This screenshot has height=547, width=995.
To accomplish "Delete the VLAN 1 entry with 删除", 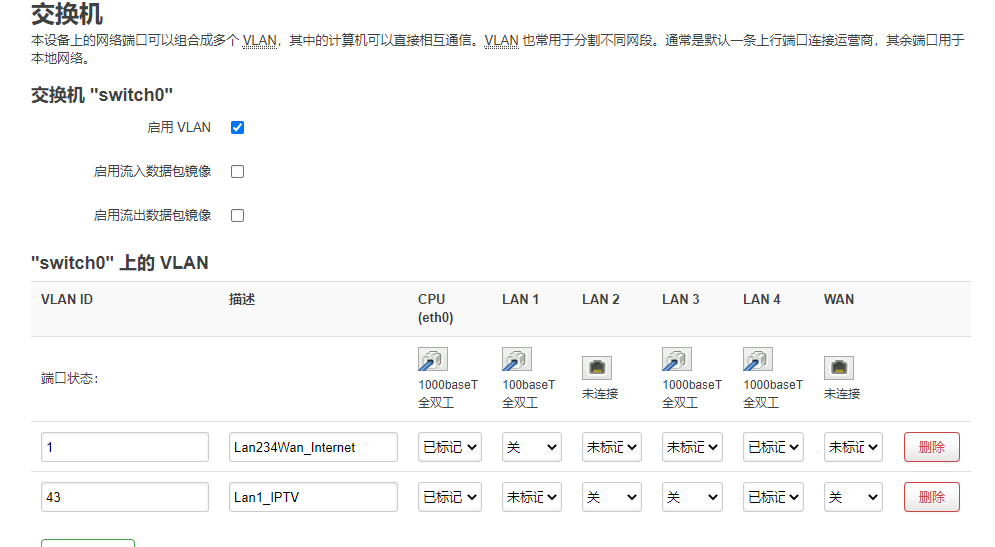I will tap(932, 447).
